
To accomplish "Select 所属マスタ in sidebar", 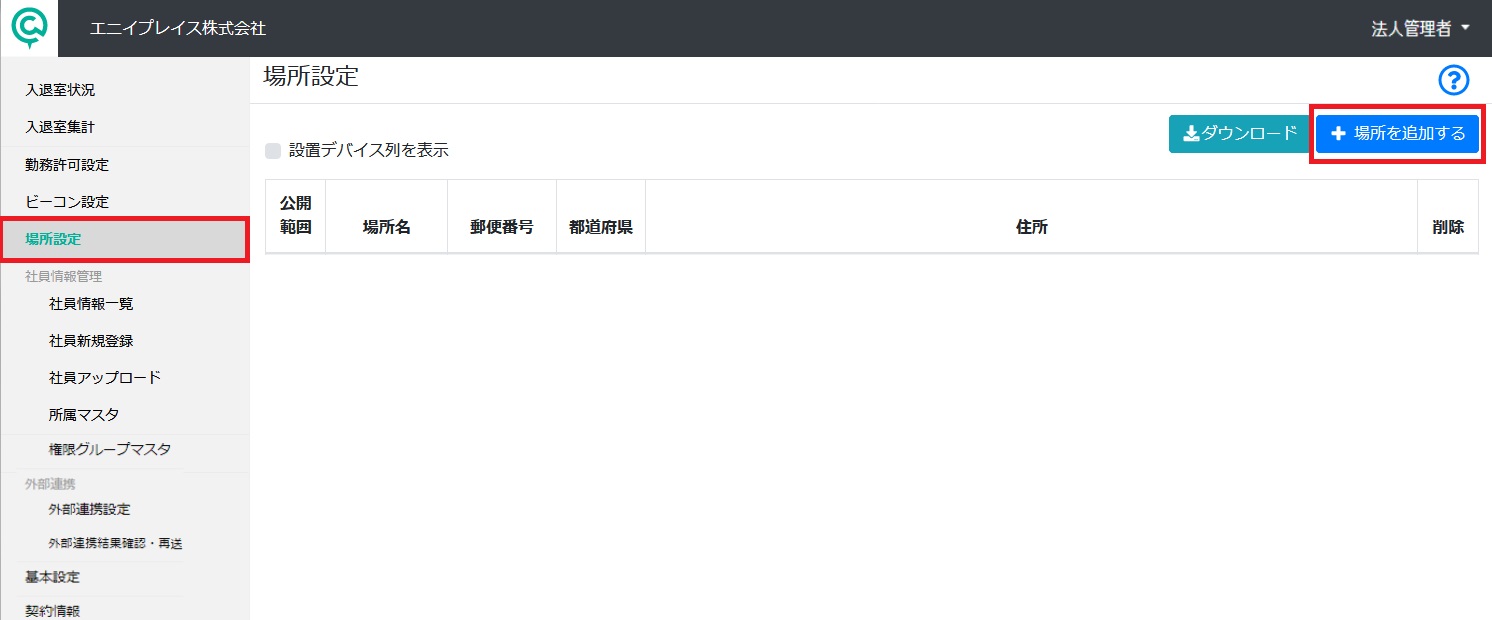I will (x=84, y=415).
